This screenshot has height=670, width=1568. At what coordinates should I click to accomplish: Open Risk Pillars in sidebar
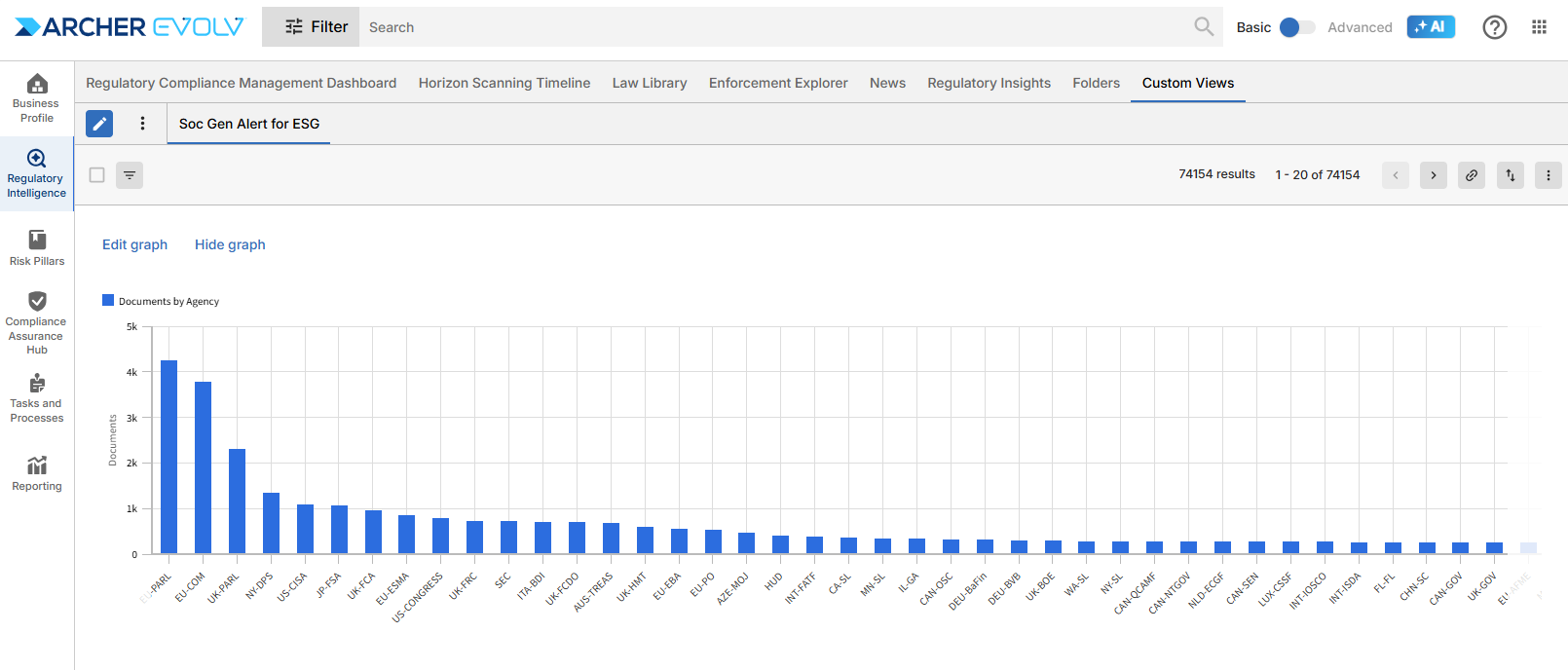(x=37, y=247)
